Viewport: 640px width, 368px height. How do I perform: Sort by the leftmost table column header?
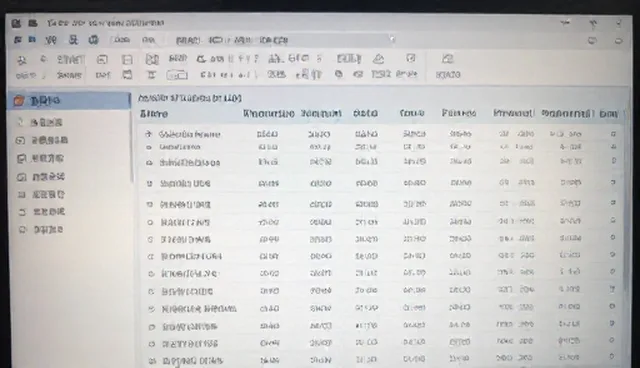pyautogui.click(x=154, y=114)
